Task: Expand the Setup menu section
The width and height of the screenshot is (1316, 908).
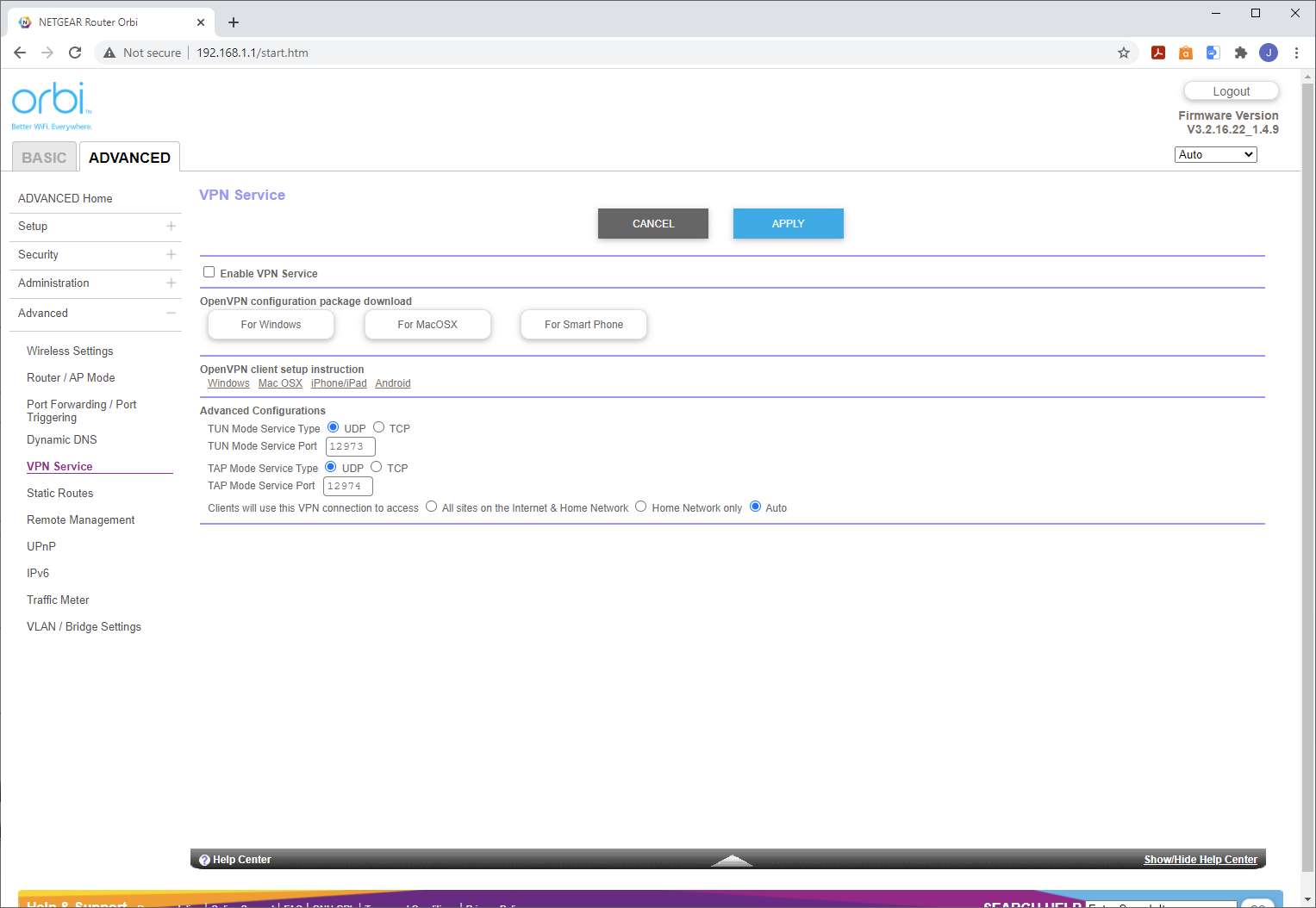Action: click(x=172, y=226)
